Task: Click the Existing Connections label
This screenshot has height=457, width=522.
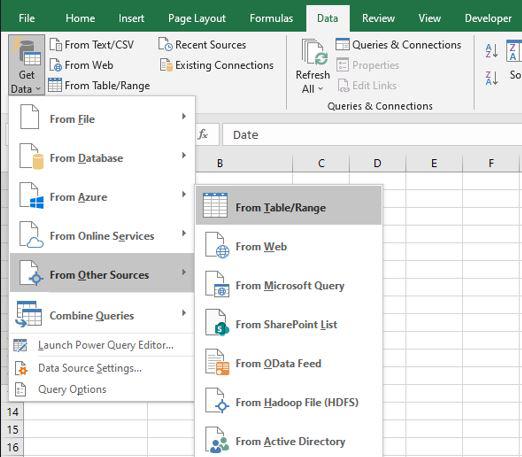Action: (224, 65)
